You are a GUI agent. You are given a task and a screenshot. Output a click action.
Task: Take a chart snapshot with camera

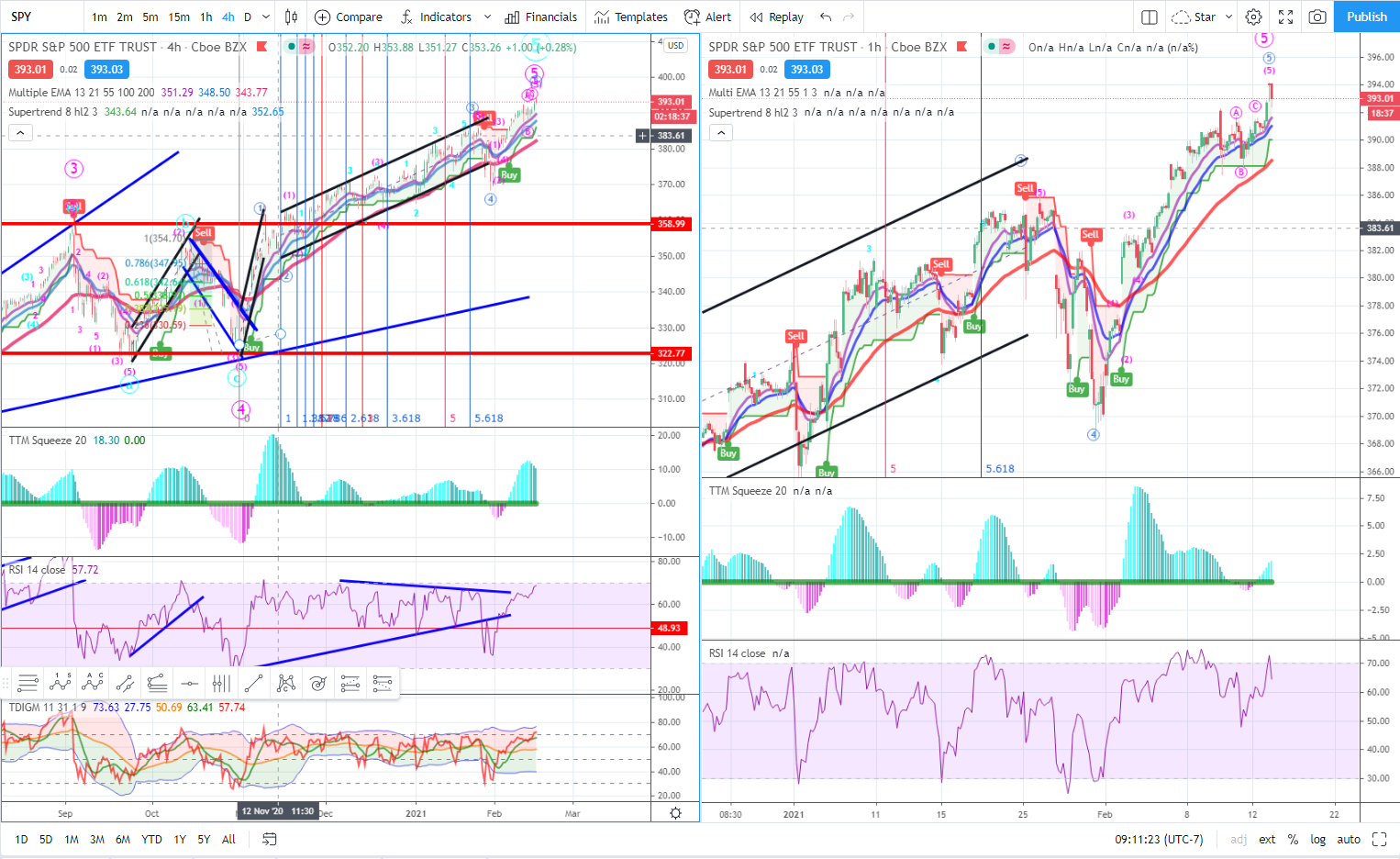[1317, 17]
